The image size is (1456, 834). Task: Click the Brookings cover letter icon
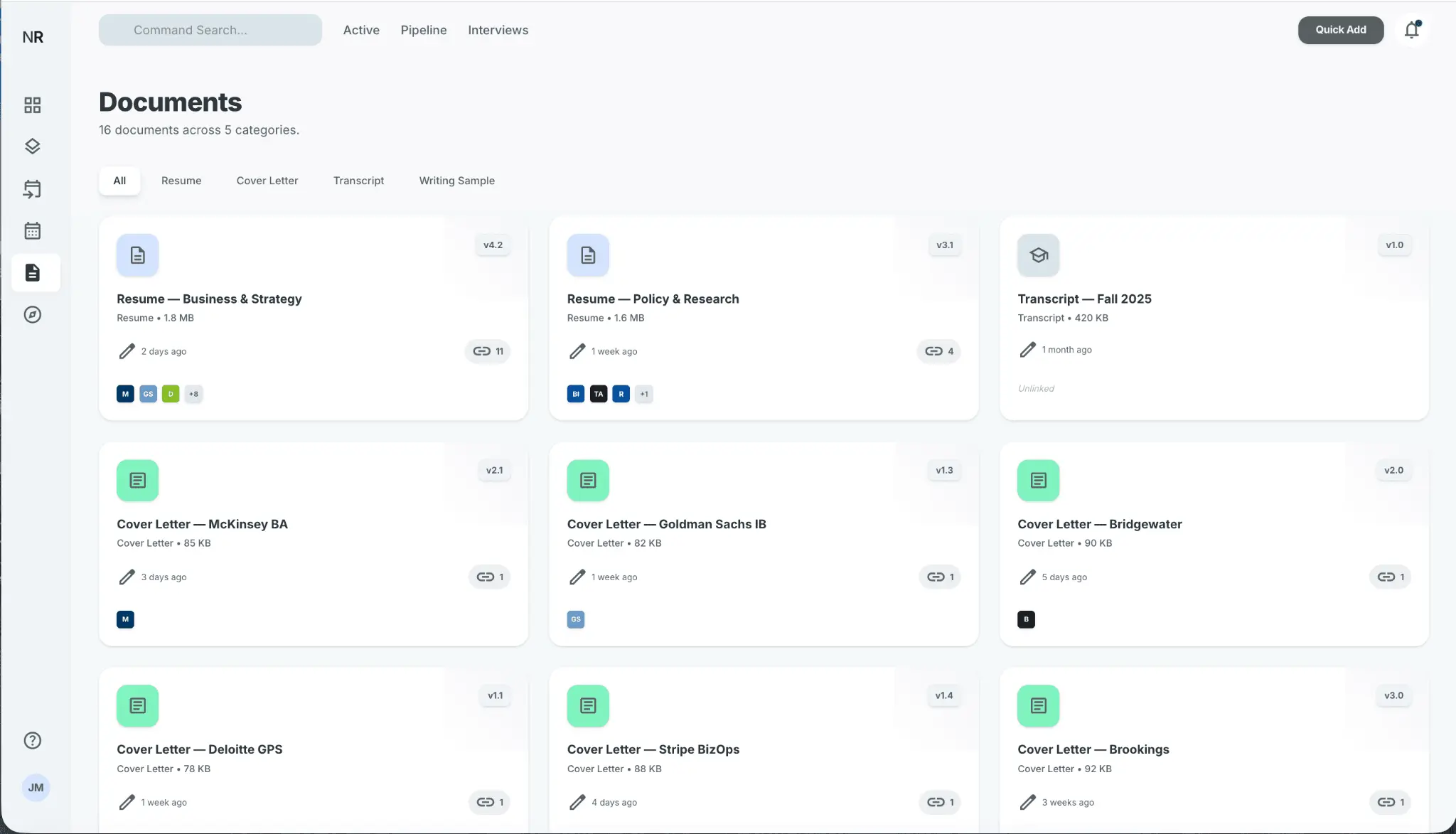pyautogui.click(x=1038, y=706)
